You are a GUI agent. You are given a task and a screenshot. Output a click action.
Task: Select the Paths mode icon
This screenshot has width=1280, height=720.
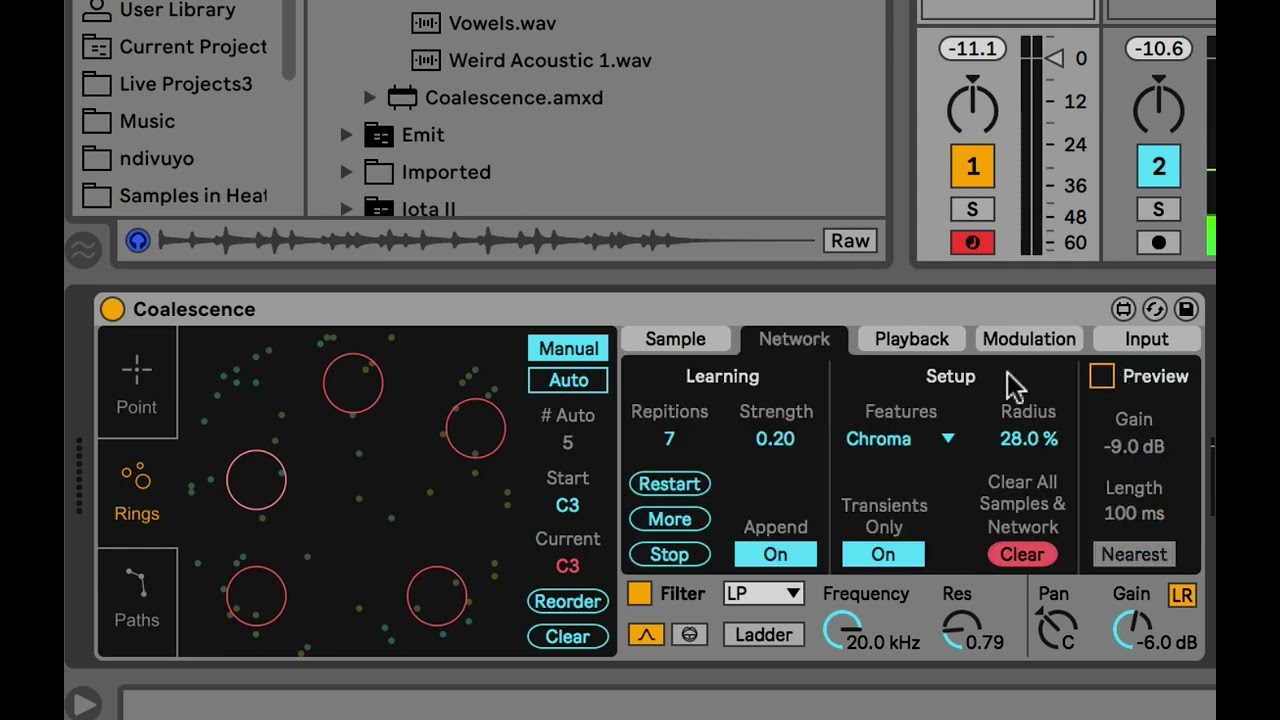136,583
